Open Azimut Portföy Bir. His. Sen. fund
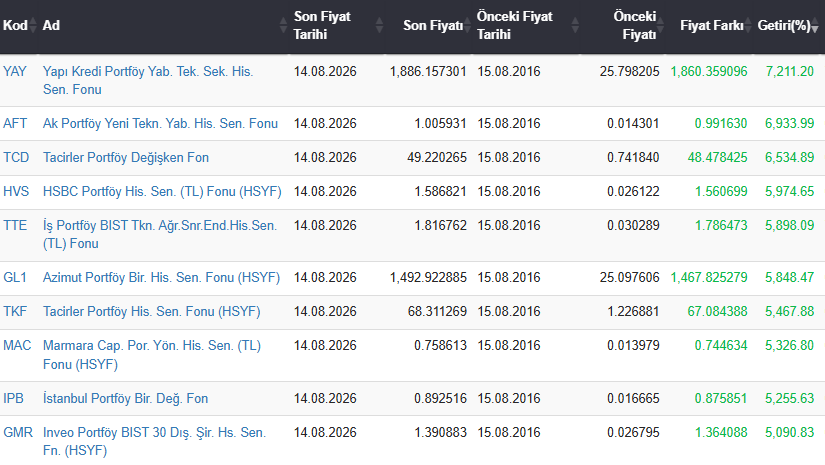The width and height of the screenshot is (825, 465). click(x=161, y=278)
